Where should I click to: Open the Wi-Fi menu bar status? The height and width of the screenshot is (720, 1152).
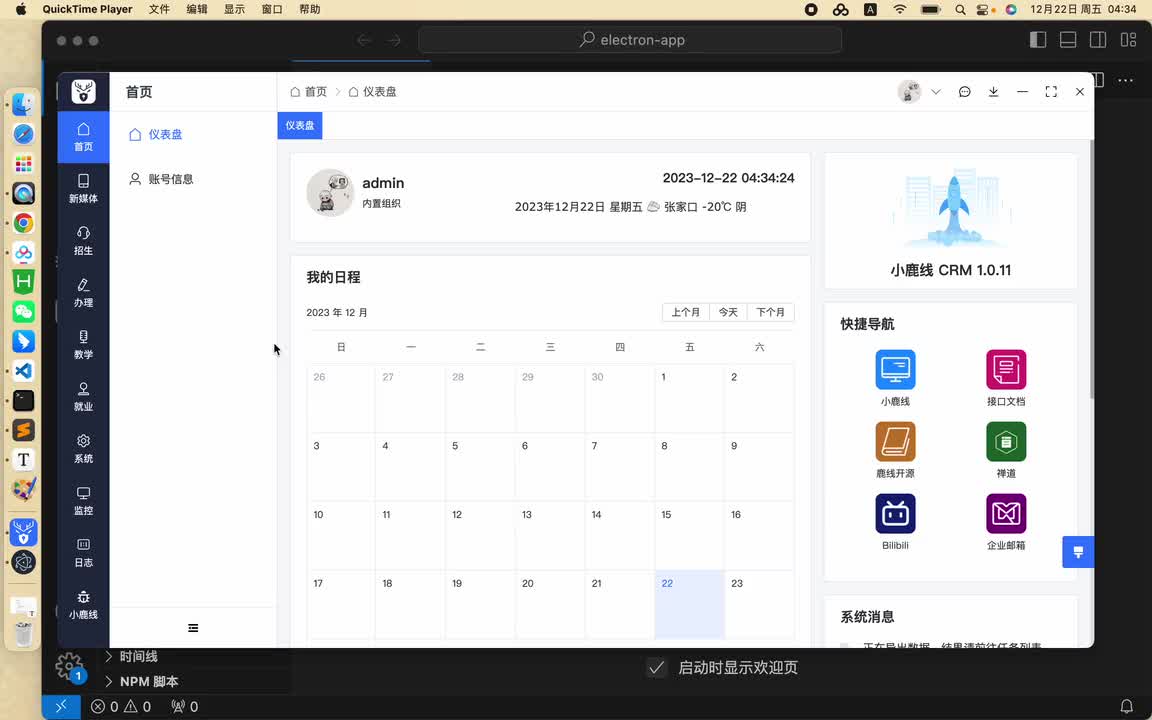(900, 10)
